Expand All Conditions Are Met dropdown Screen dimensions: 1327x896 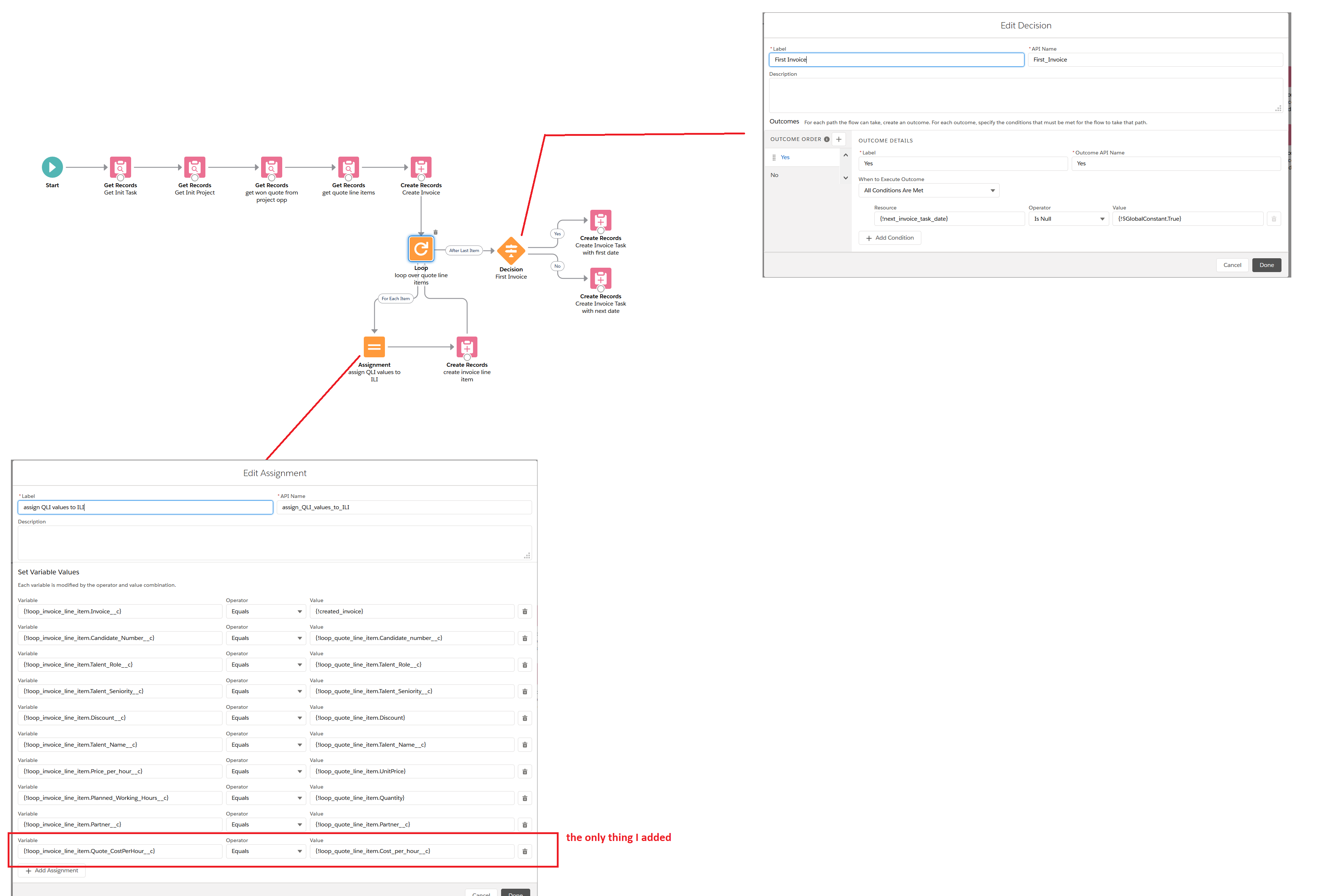929,191
